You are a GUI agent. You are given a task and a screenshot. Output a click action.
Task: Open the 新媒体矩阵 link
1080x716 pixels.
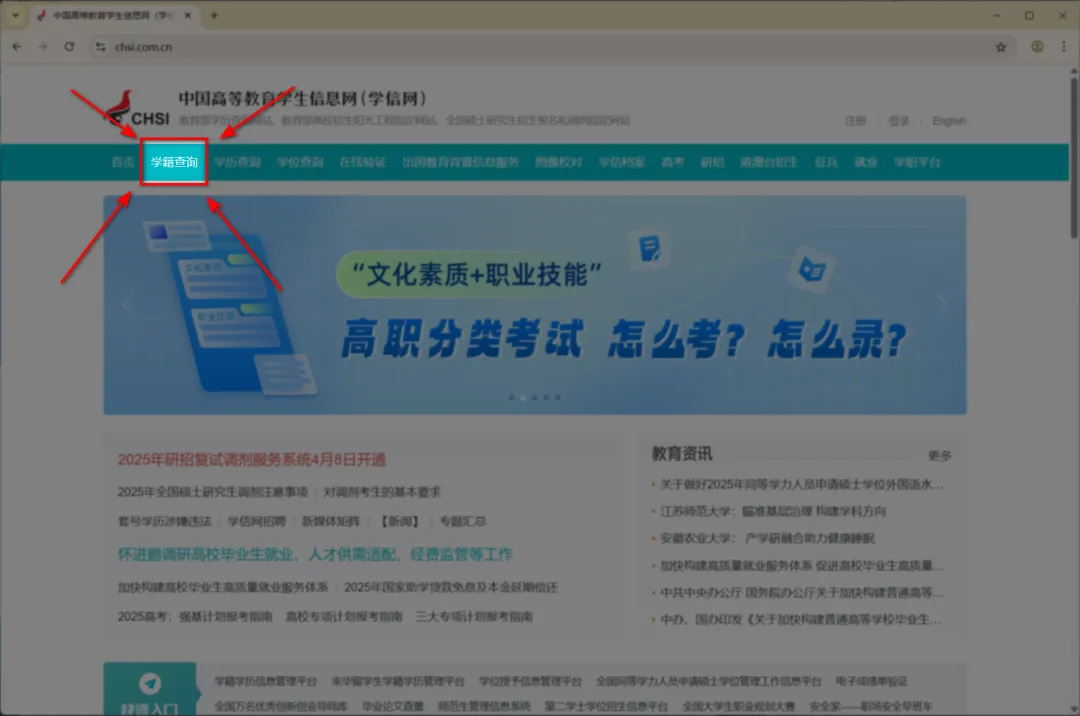point(331,521)
